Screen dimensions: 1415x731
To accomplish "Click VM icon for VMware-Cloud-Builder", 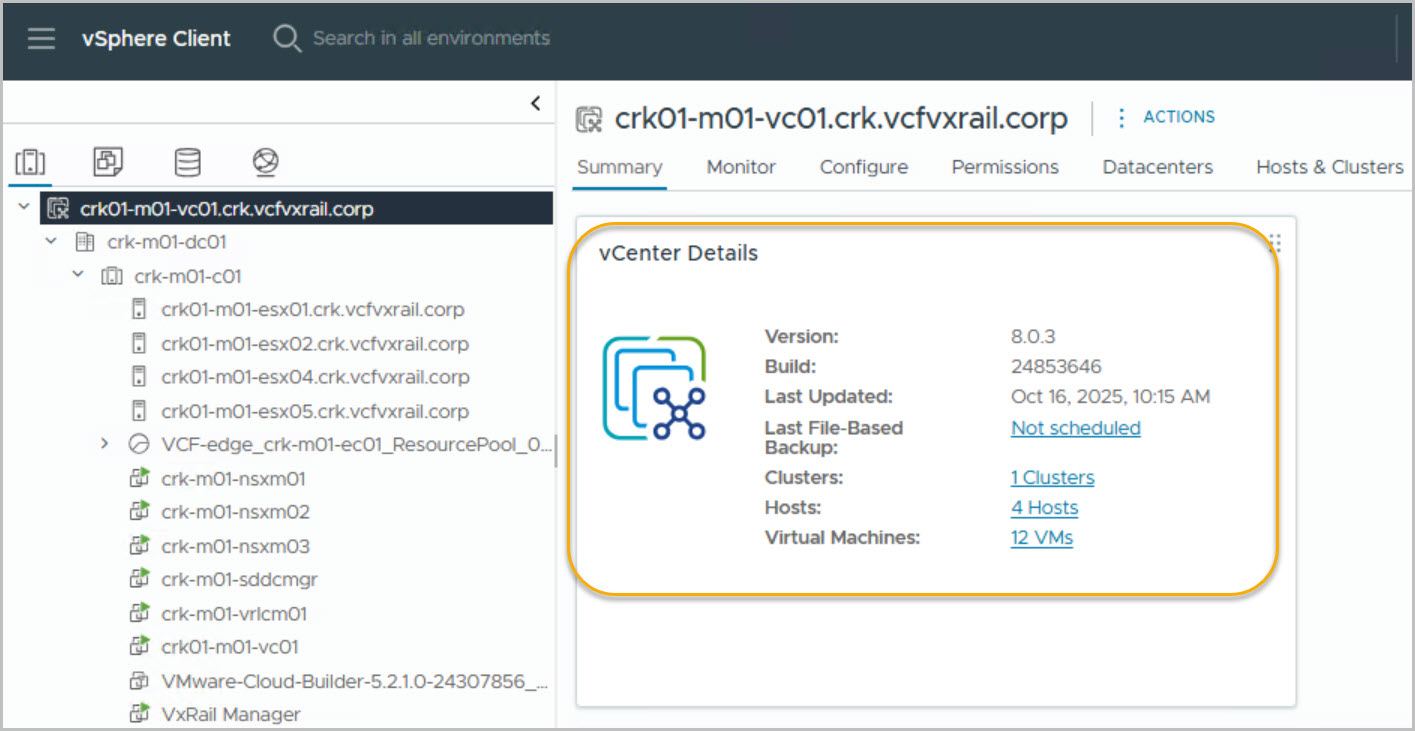I will click(x=139, y=681).
